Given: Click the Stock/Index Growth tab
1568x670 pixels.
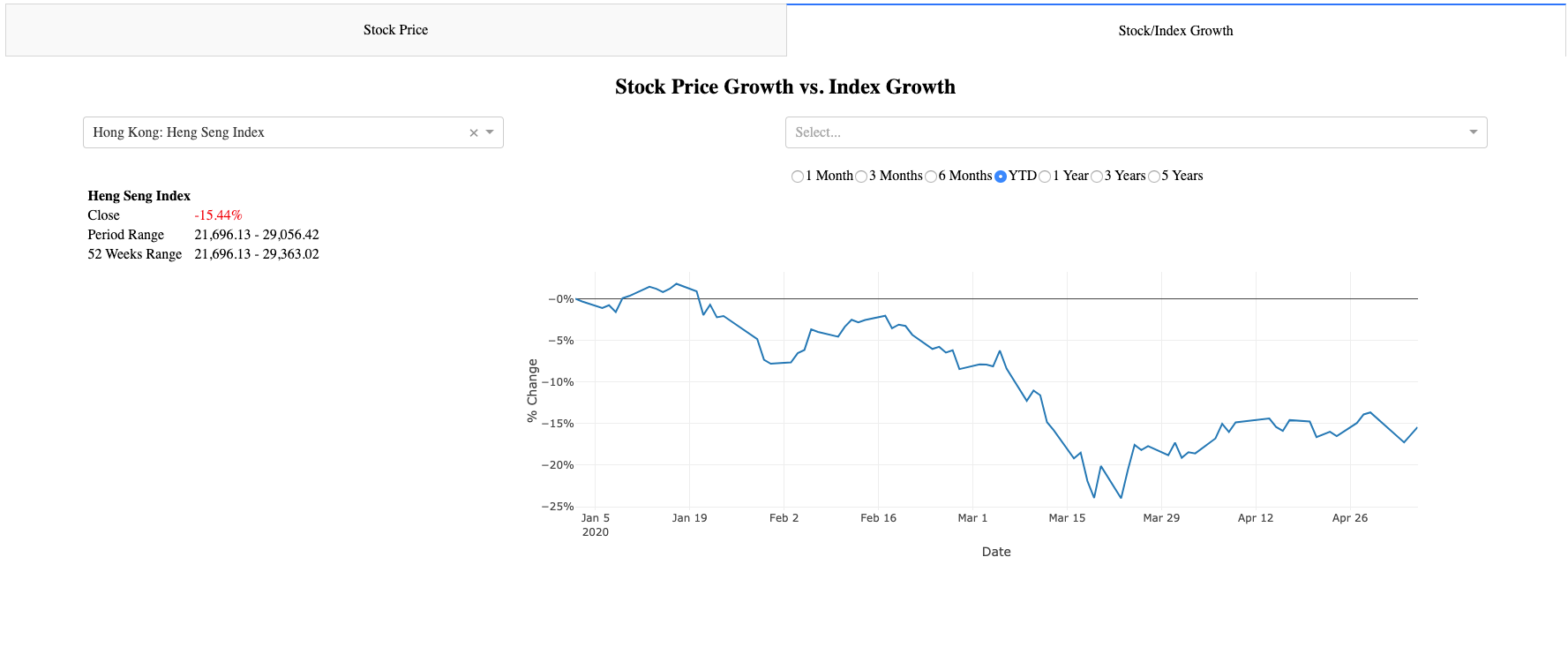Looking at the screenshot, I should 1175,30.
